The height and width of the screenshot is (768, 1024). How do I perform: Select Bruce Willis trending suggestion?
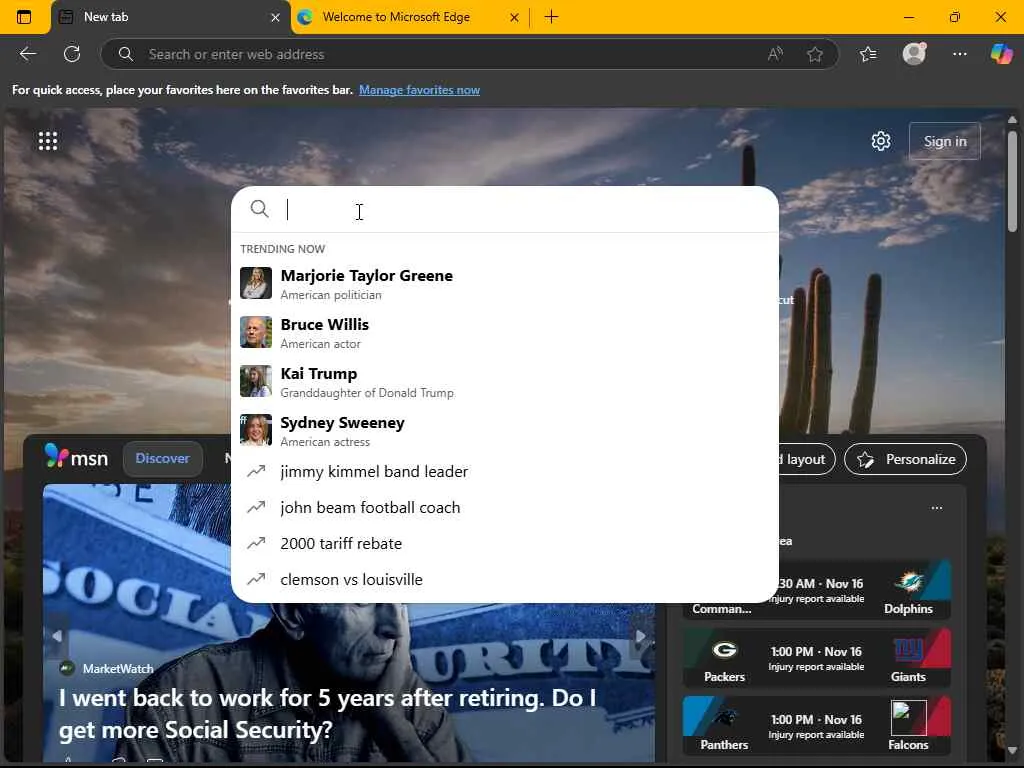pos(505,332)
